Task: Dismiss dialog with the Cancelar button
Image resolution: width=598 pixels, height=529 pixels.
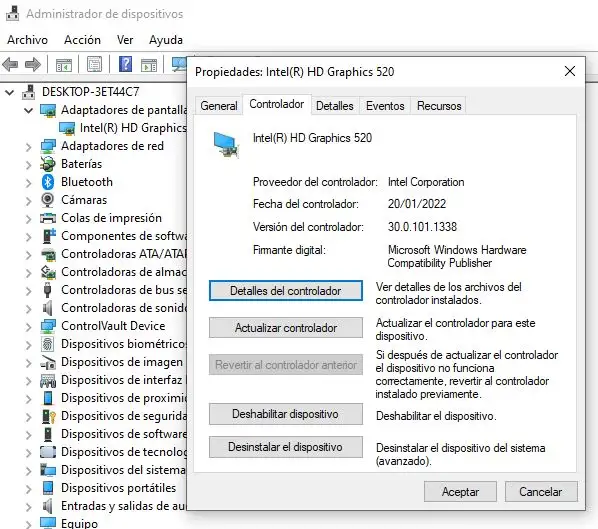Action: 541,492
